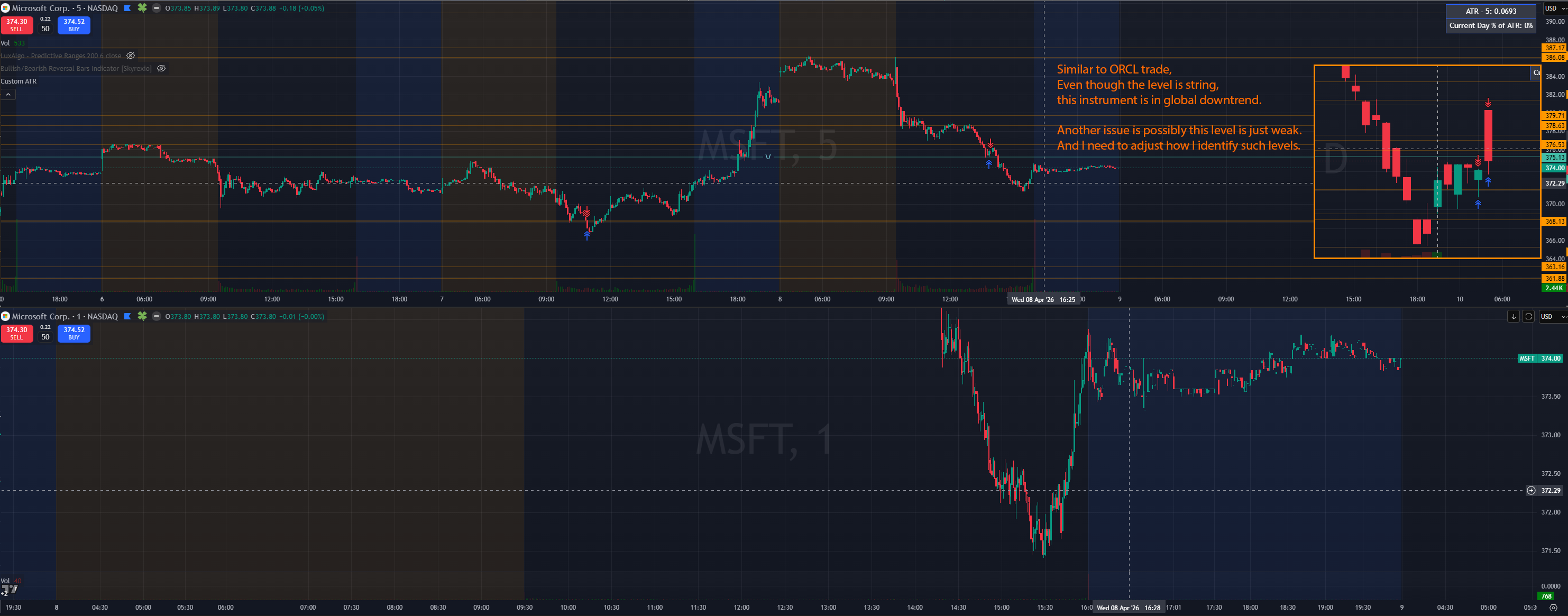Click the plus icon beside 372.29 price
1568x616 pixels.
click(1531, 490)
